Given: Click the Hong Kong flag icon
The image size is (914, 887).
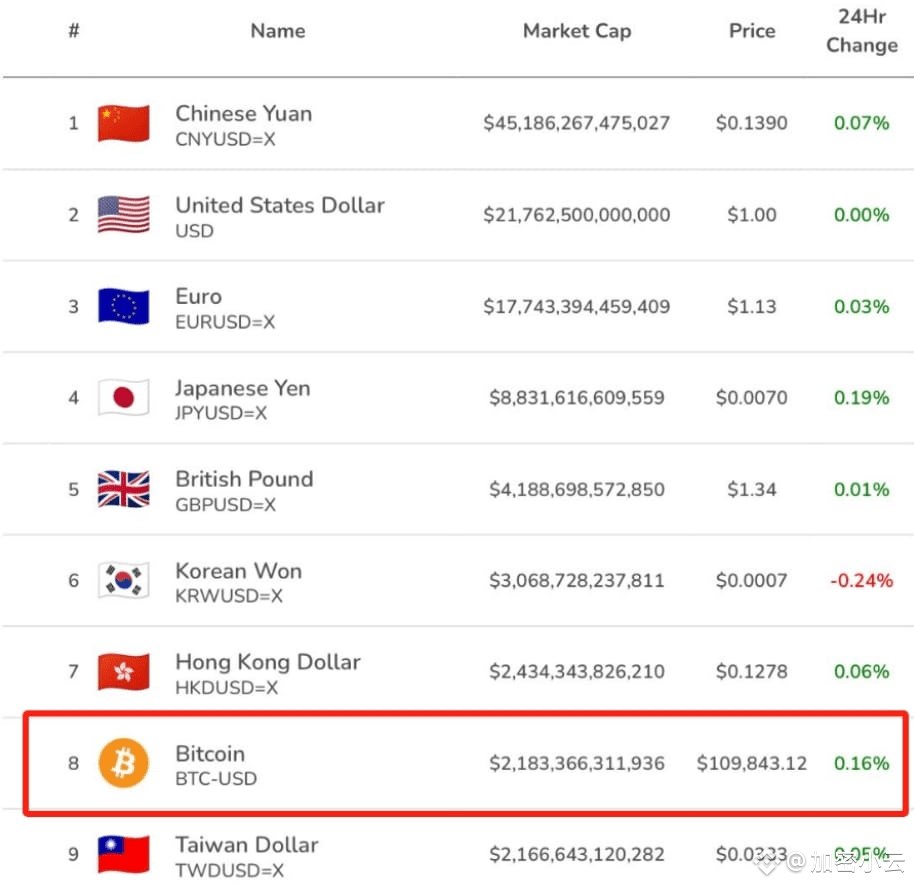Looking at the screenshot, I should pyautogui.click(x=124, y=671).
